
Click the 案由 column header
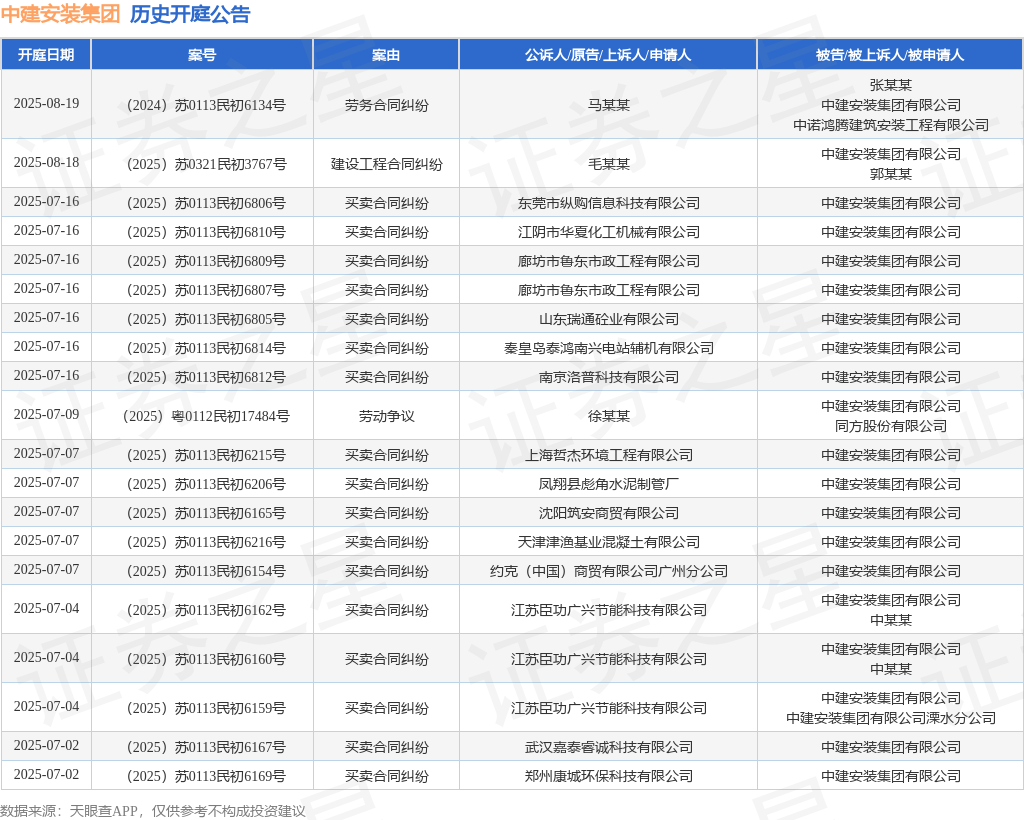pos(386,54)
